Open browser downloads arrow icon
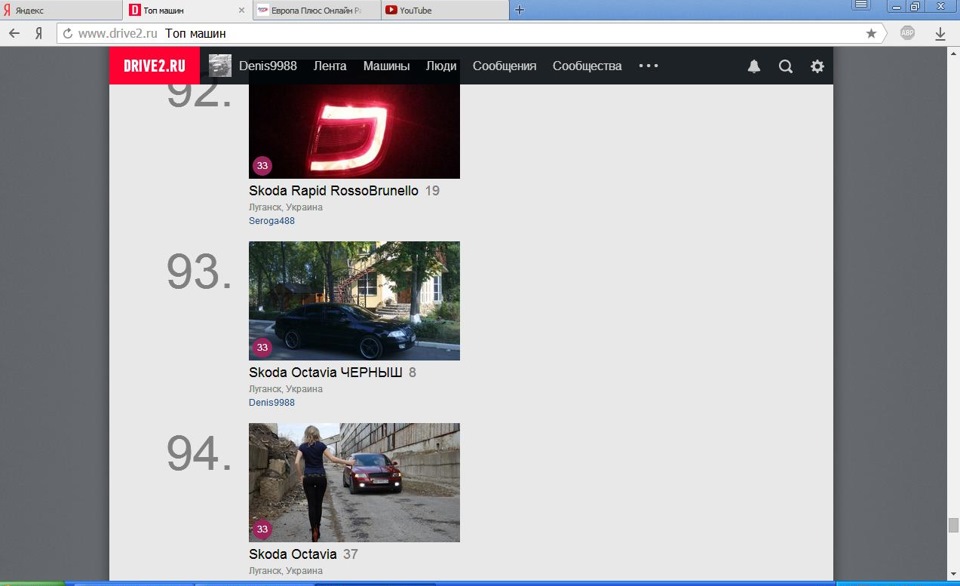Screen dimensions: 960x586 [x=940, y=34]
